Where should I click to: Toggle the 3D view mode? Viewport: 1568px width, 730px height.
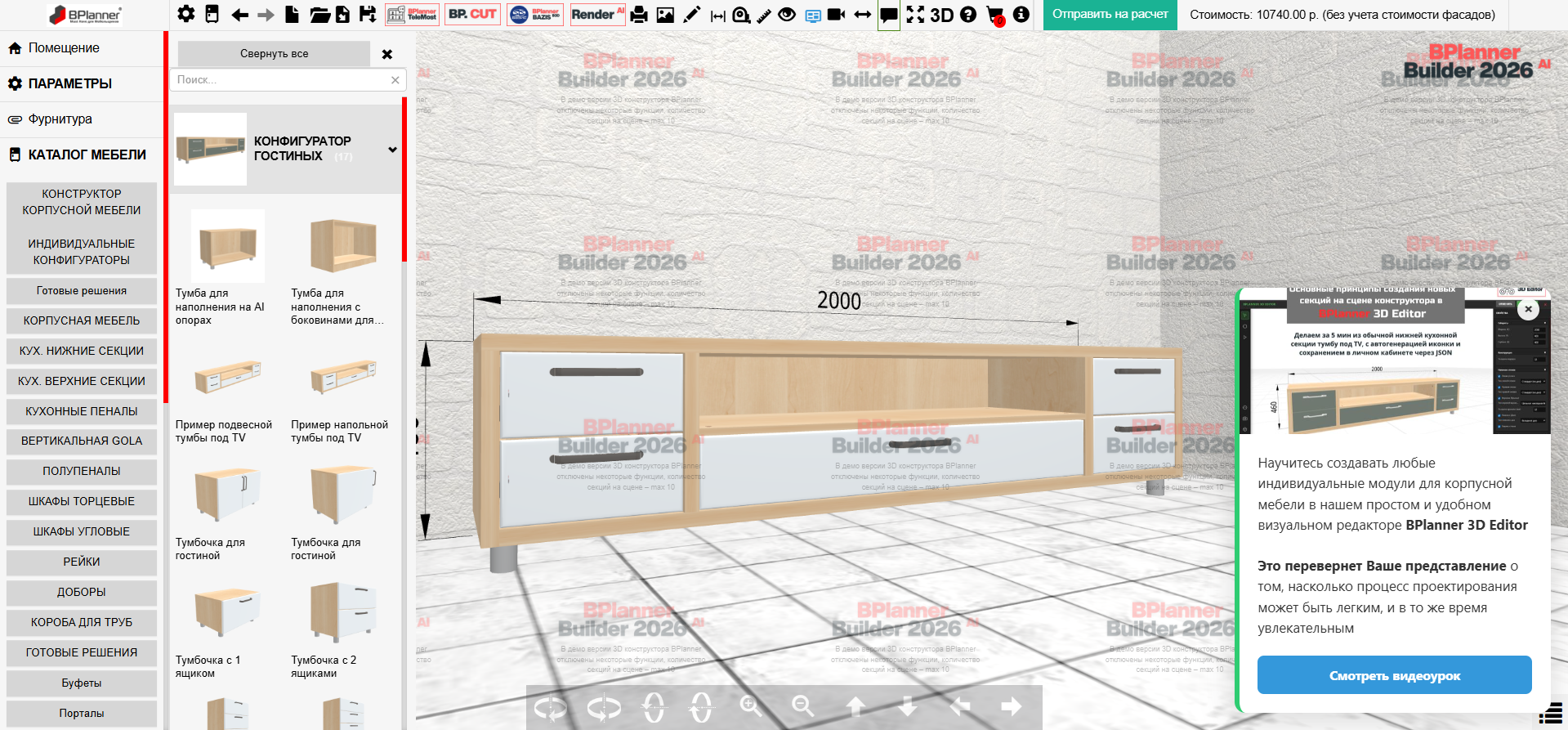pyautogui.click(x=942, y=15)
